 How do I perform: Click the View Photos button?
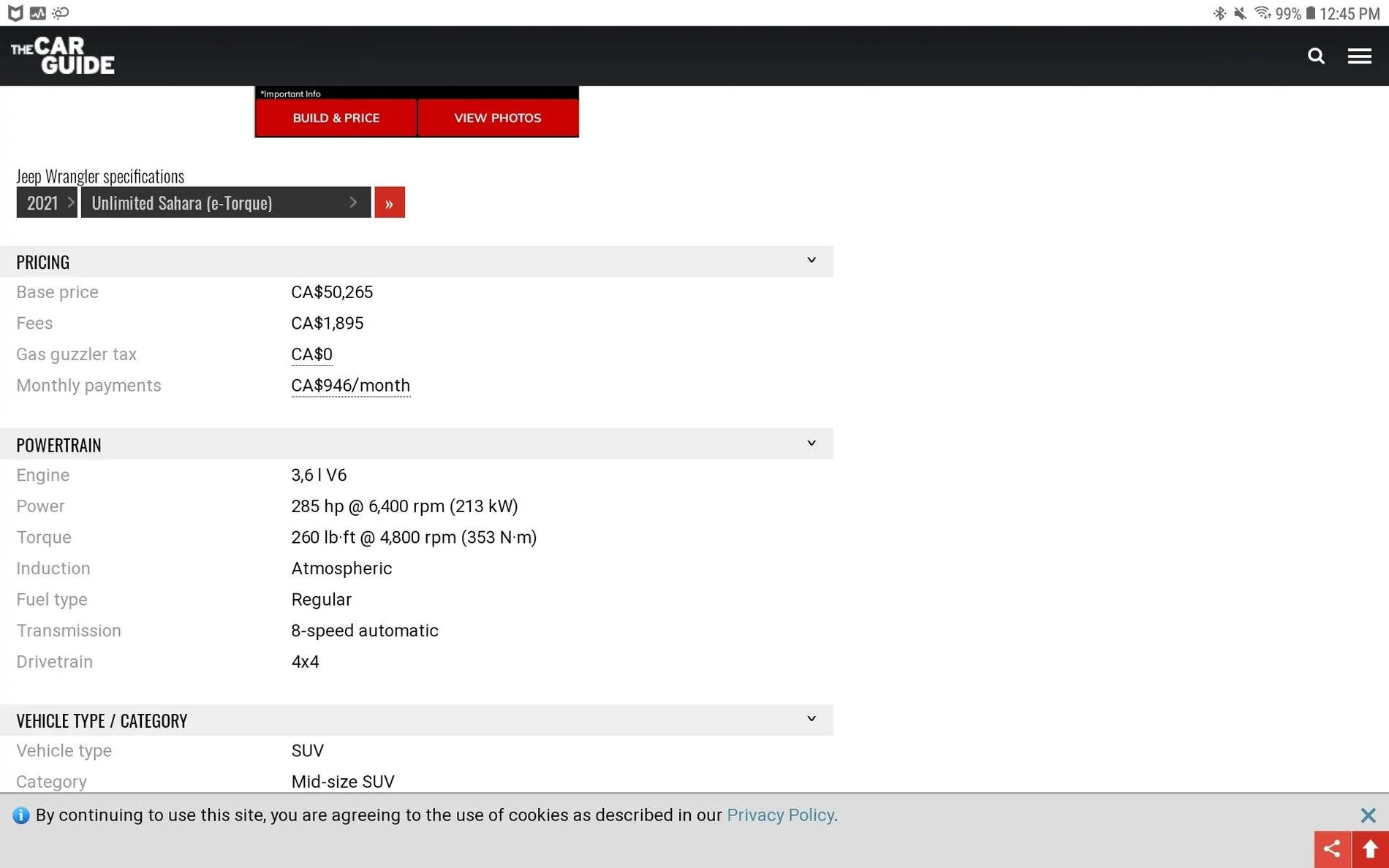coord(498,118)
